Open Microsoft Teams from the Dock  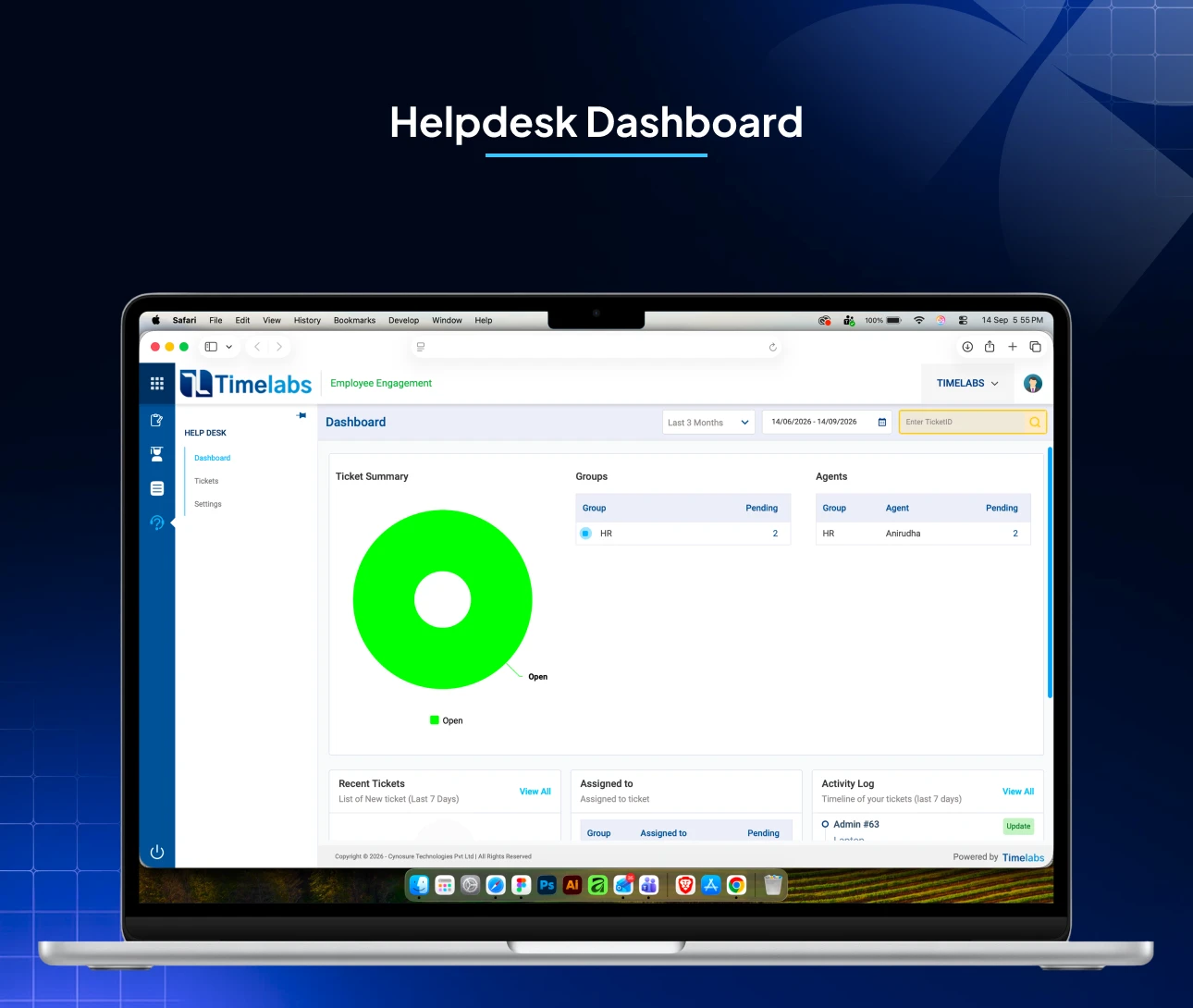pos(649,885)
